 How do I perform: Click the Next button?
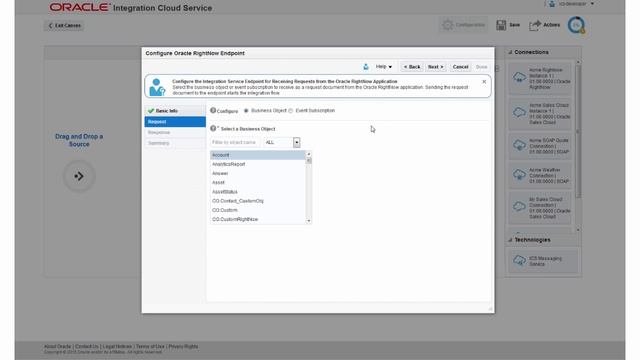(x=436, y=67)
